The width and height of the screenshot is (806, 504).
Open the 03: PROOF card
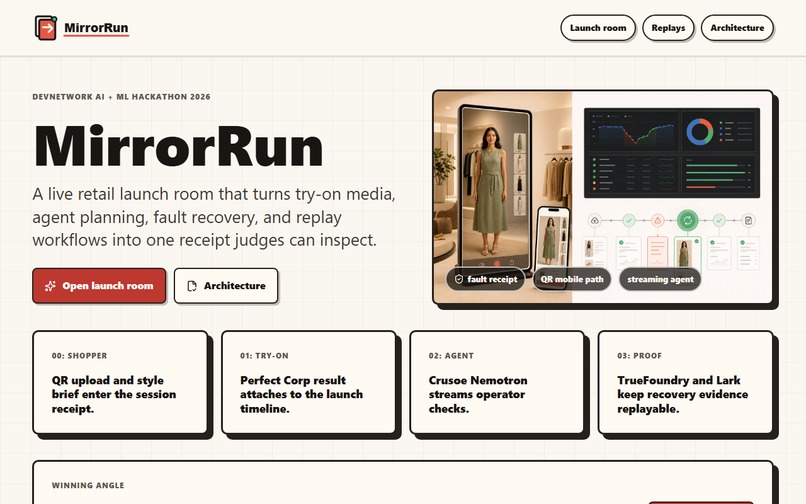point(686,383)
